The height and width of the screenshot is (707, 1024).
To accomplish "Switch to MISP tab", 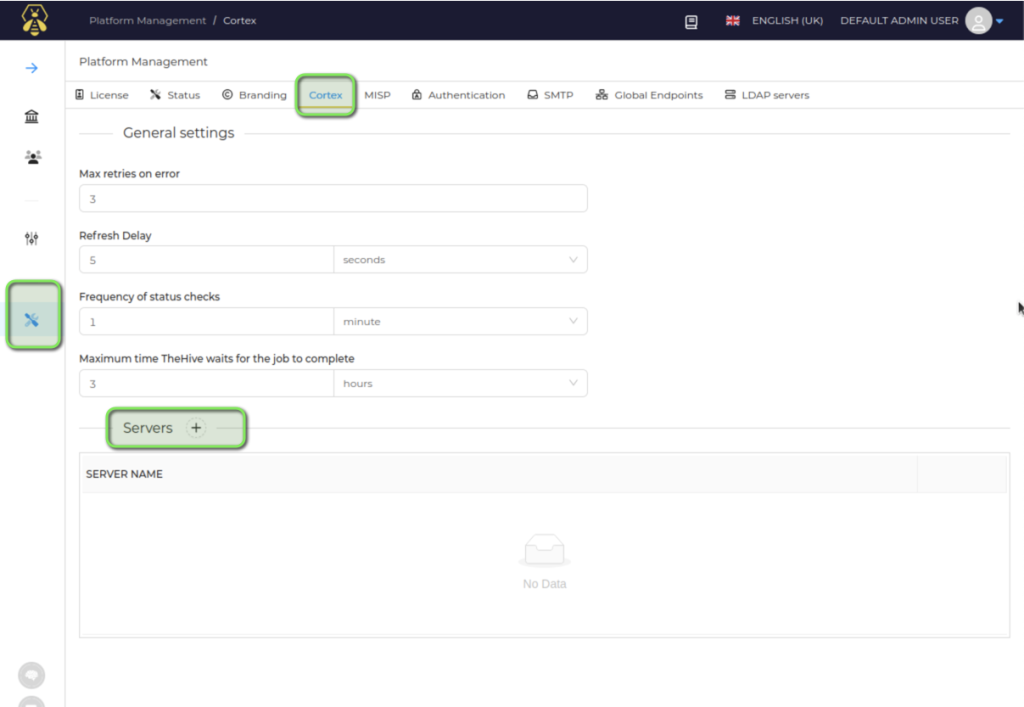I will click(x=377, y=95).
